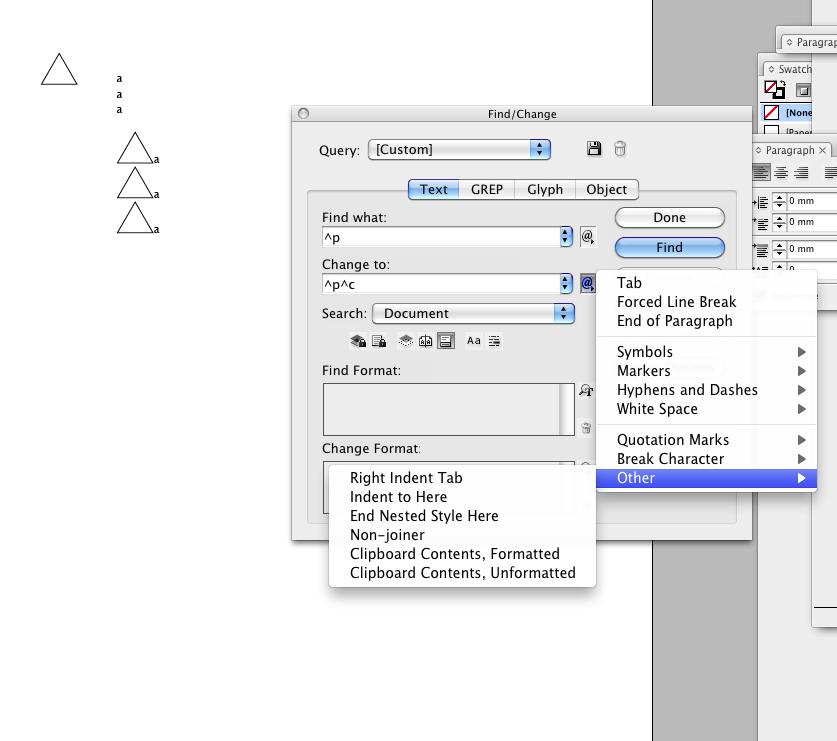
Task: Expand the Hyphens and Dashes submenu
Action: click(706, 390)
